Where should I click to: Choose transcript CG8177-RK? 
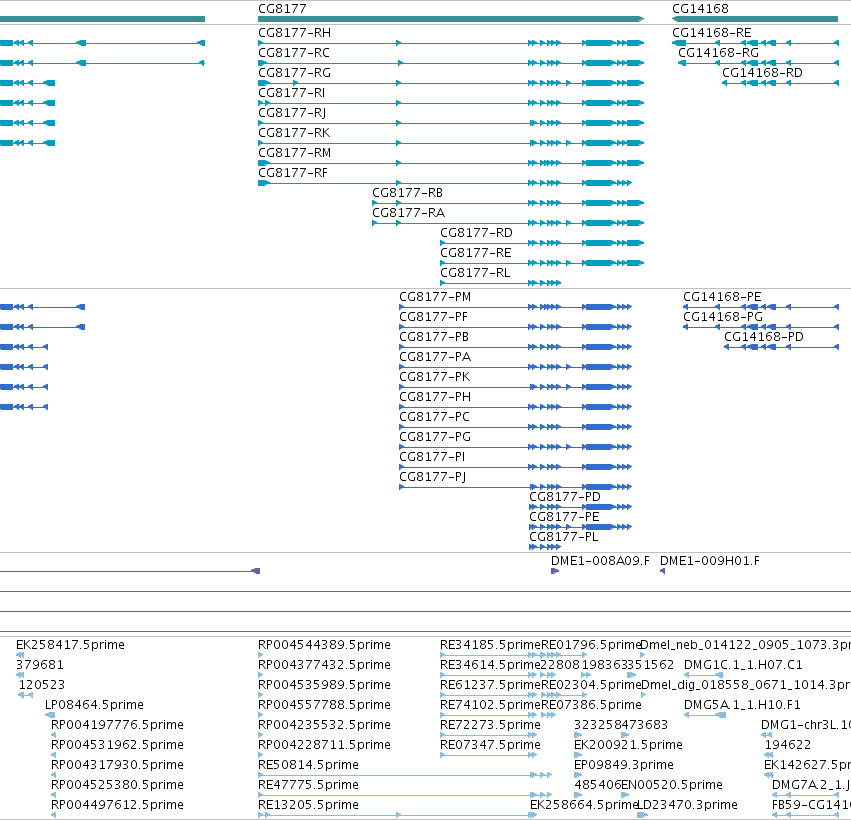click(294, 134)
